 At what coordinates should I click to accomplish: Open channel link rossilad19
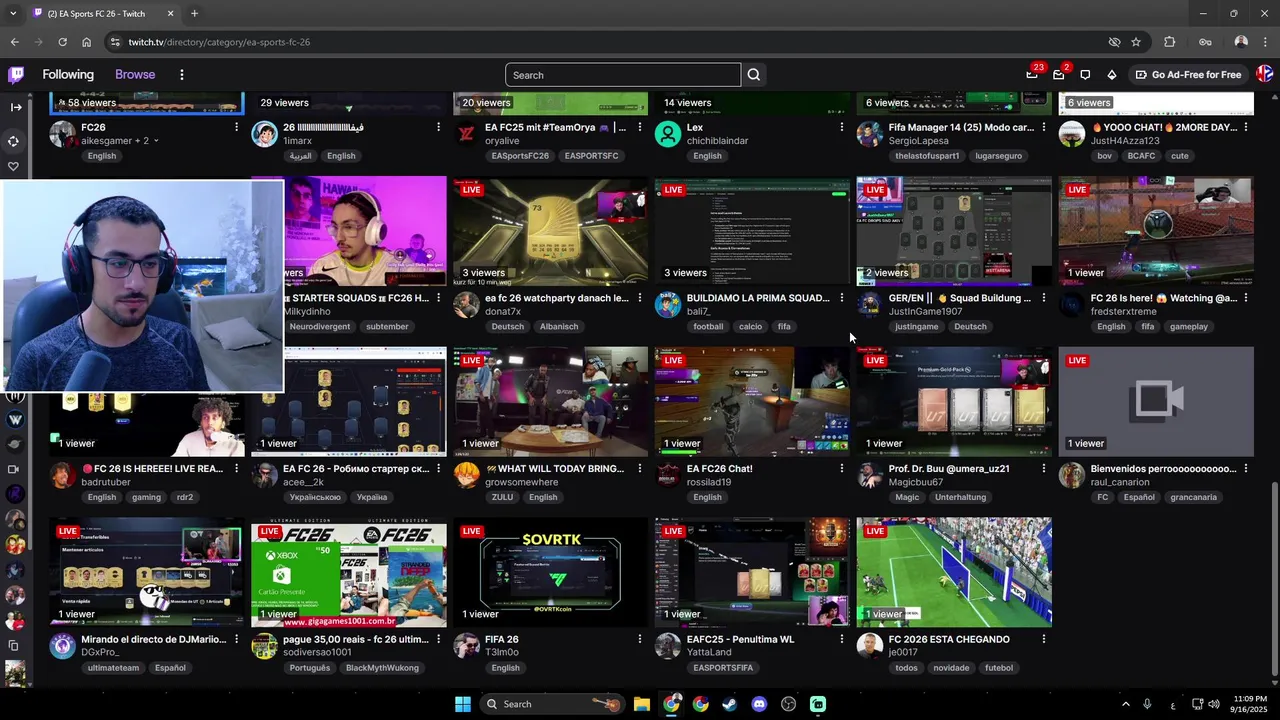point(709,482)
